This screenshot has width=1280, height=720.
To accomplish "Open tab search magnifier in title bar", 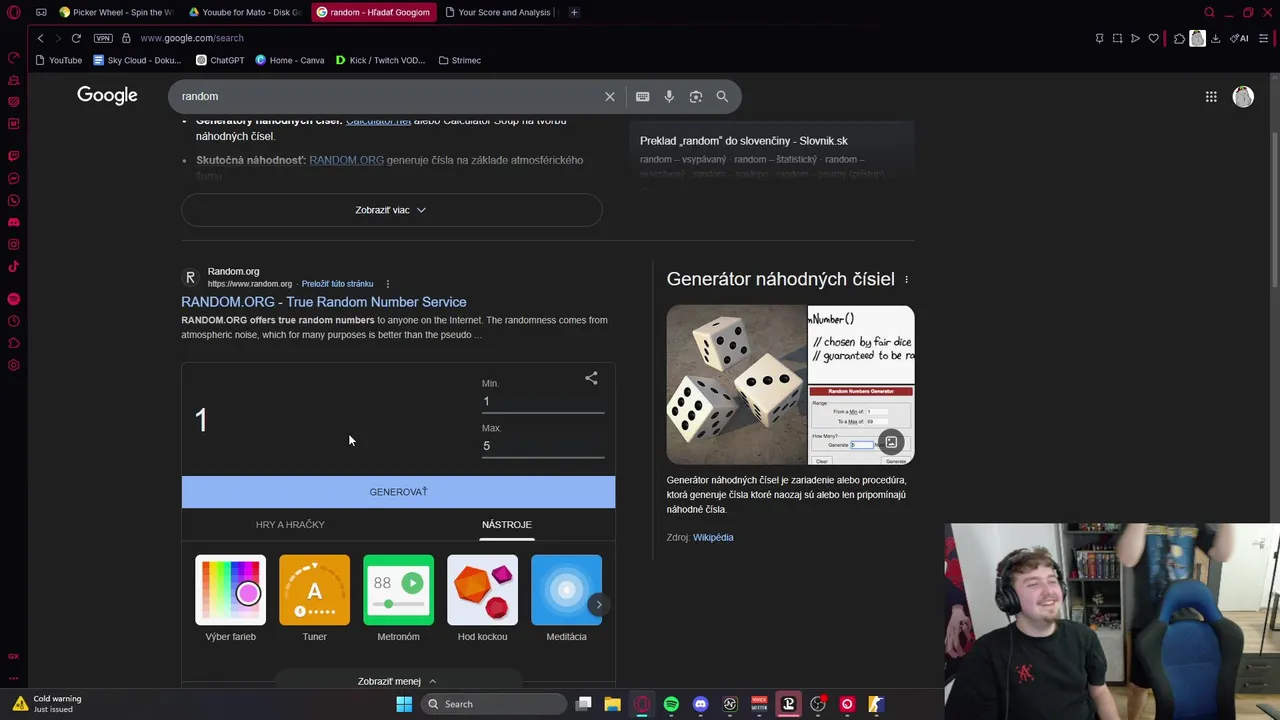I will (x=1209, y=12).
